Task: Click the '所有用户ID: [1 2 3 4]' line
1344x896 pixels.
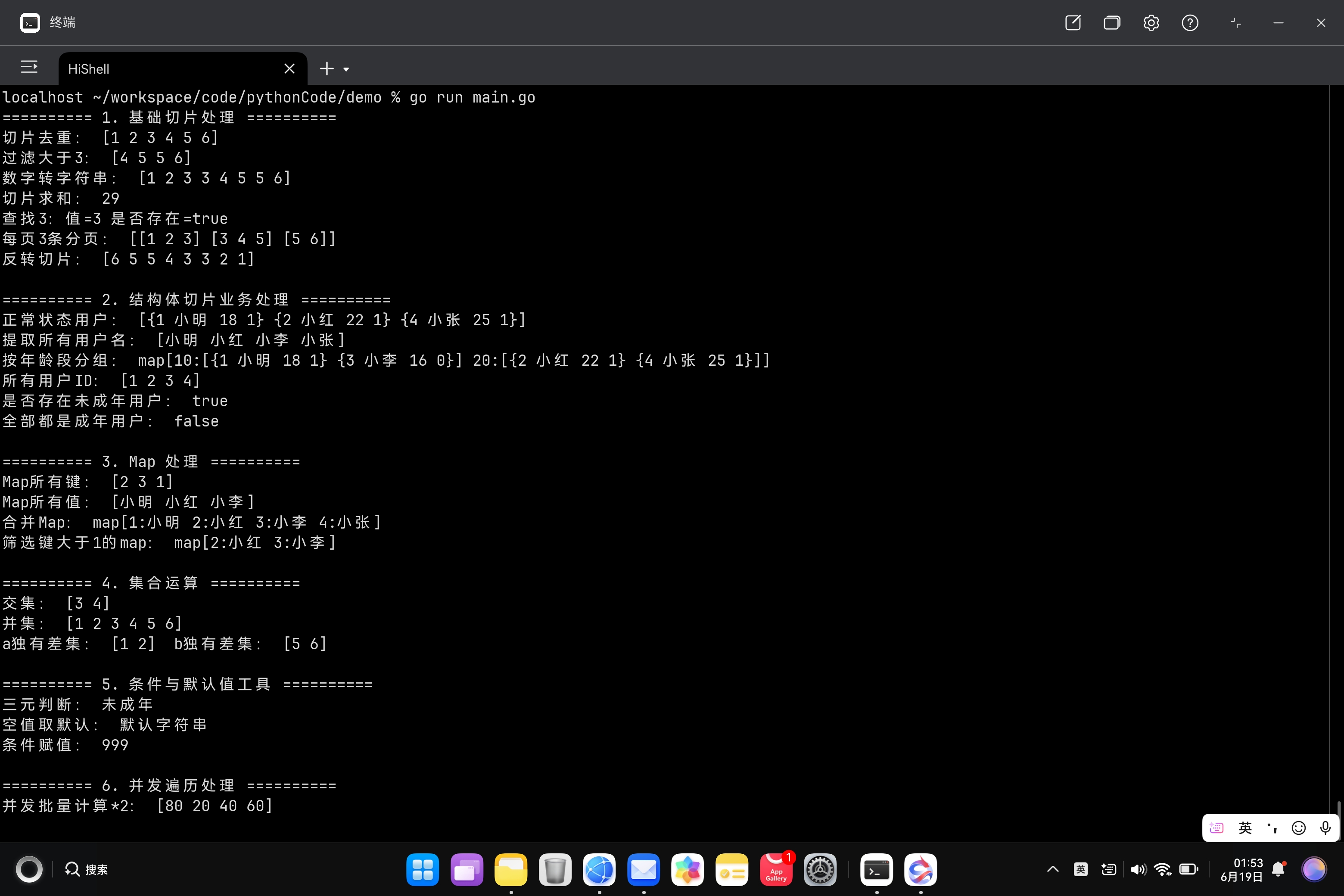Action: tap(101, 380)
